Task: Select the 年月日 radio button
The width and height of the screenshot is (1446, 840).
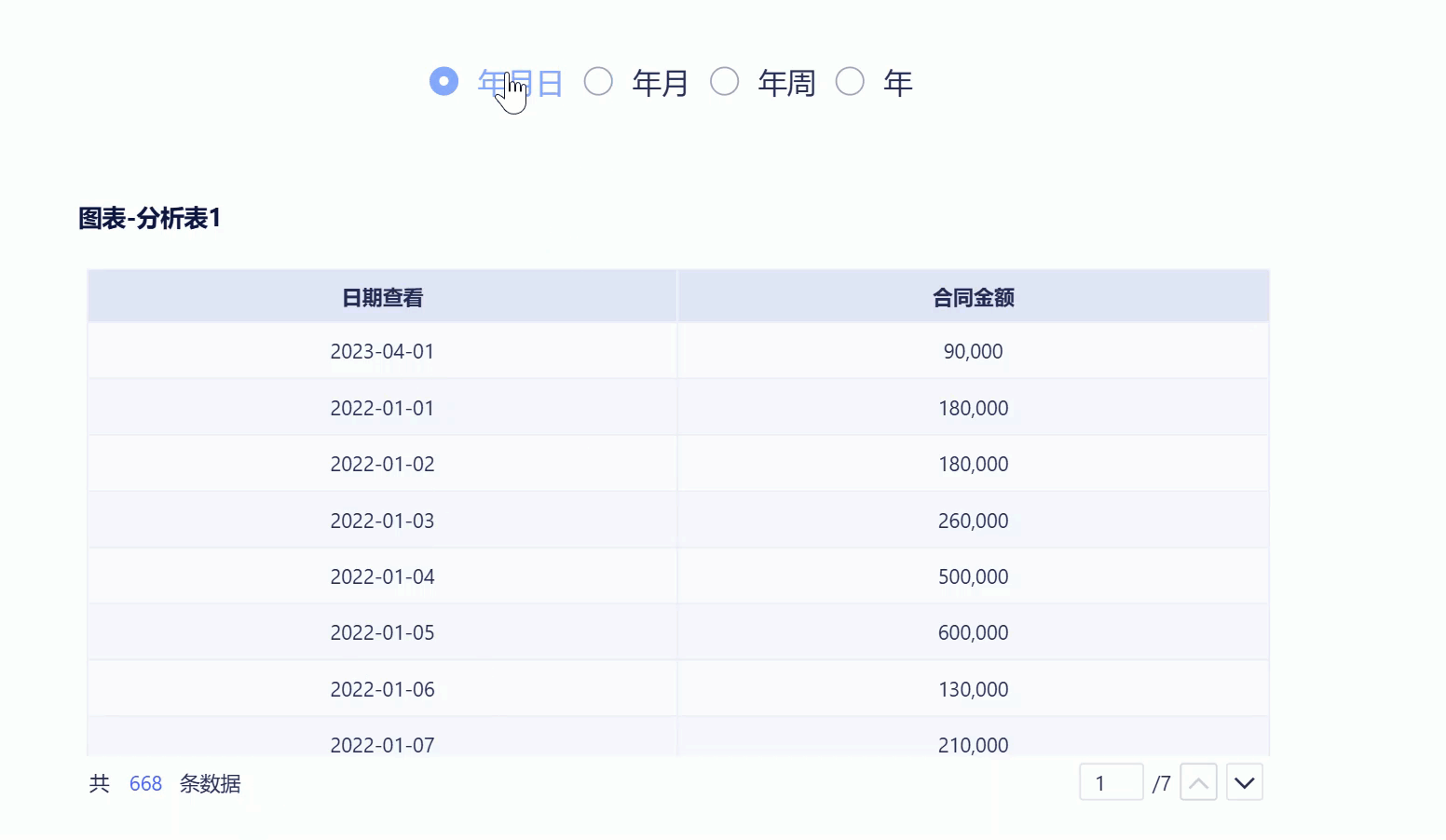Action: [x=444, y=82]
